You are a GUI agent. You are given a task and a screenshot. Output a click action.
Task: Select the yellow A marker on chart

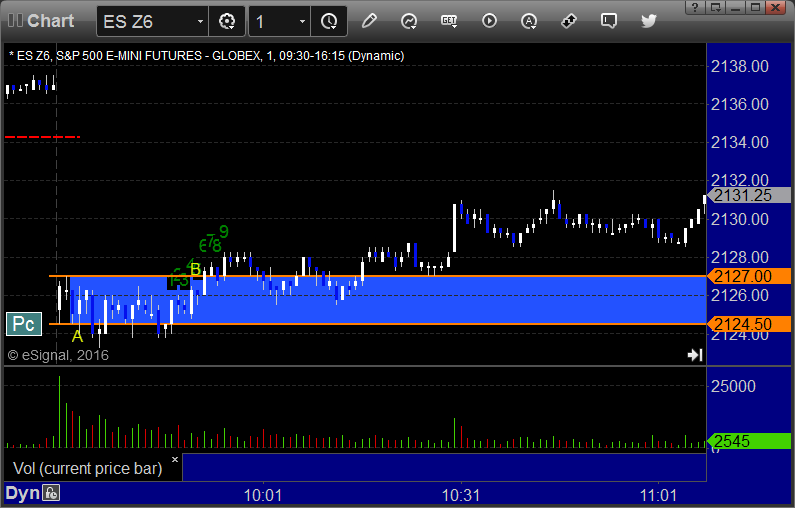[x=77, y=336]
